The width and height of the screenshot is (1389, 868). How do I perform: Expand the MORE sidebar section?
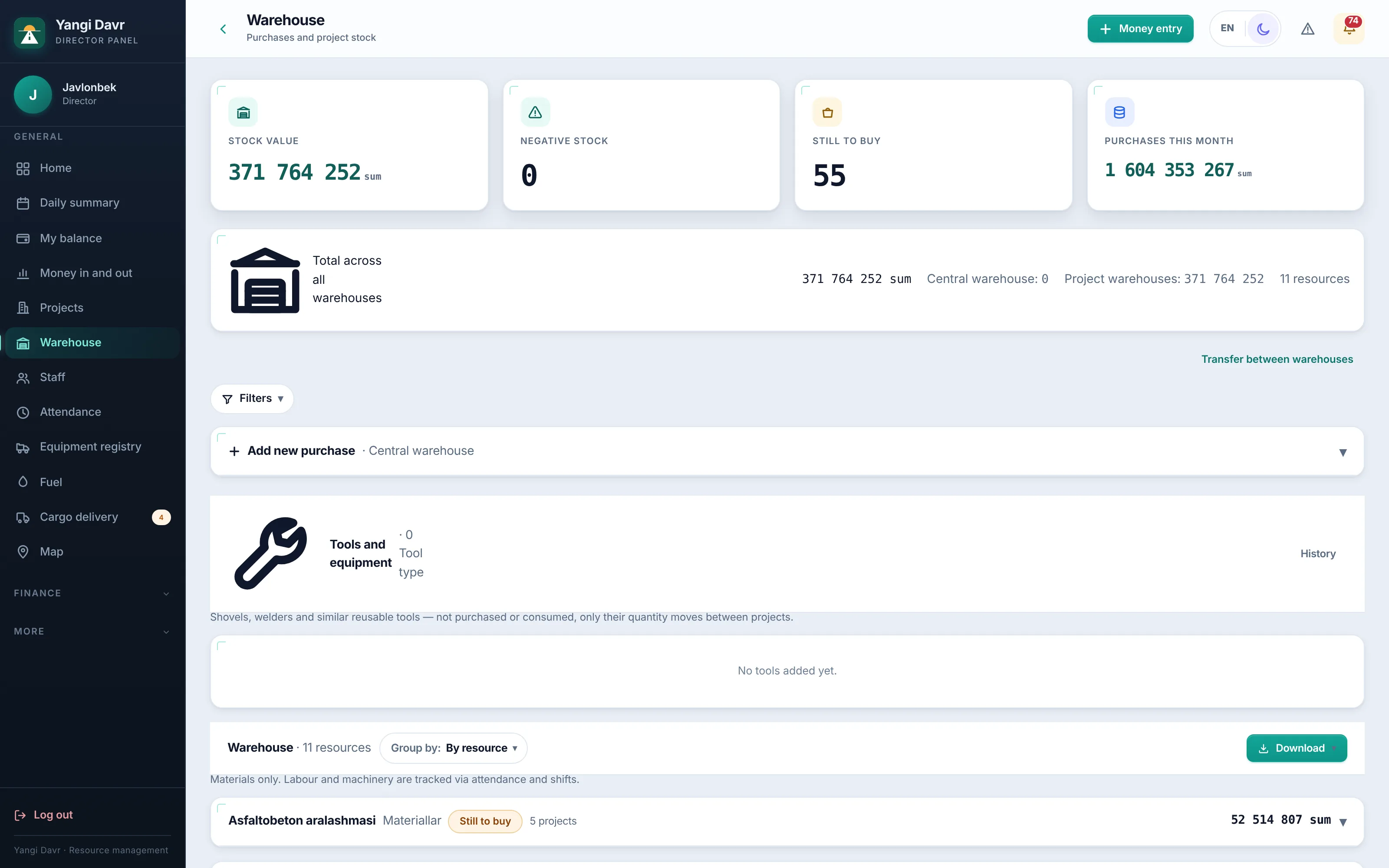click(x=92, y=631)
